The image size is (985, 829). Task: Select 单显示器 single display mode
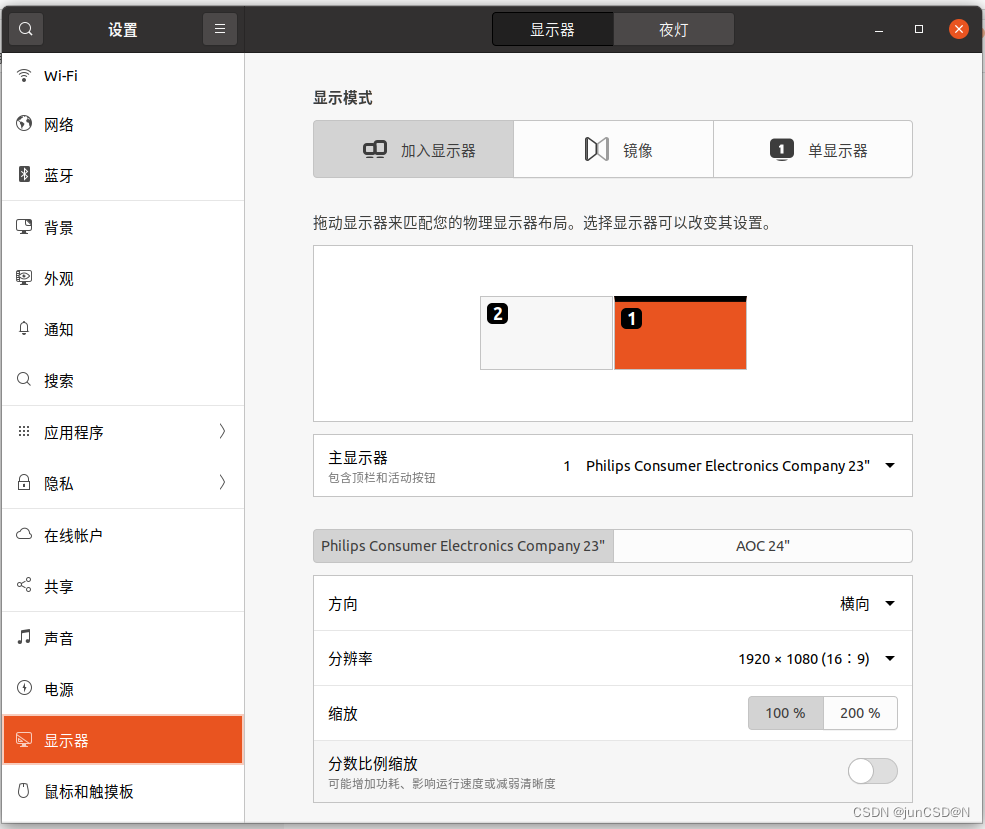point(813,149)
